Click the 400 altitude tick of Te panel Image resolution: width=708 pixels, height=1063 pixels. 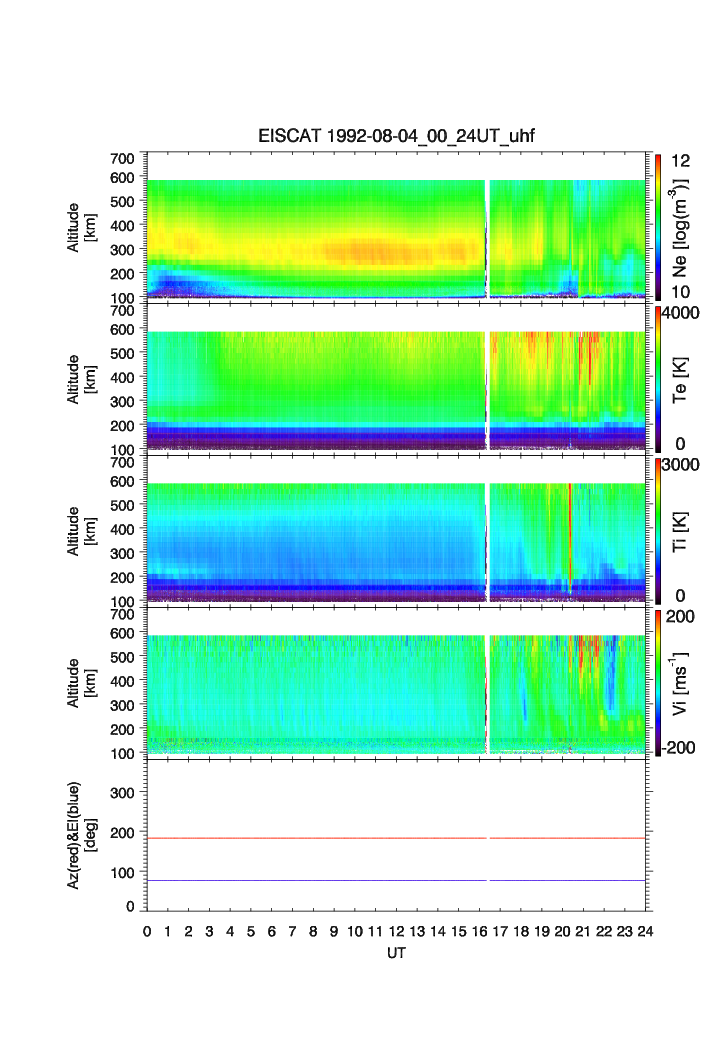[x=122, y=377]
